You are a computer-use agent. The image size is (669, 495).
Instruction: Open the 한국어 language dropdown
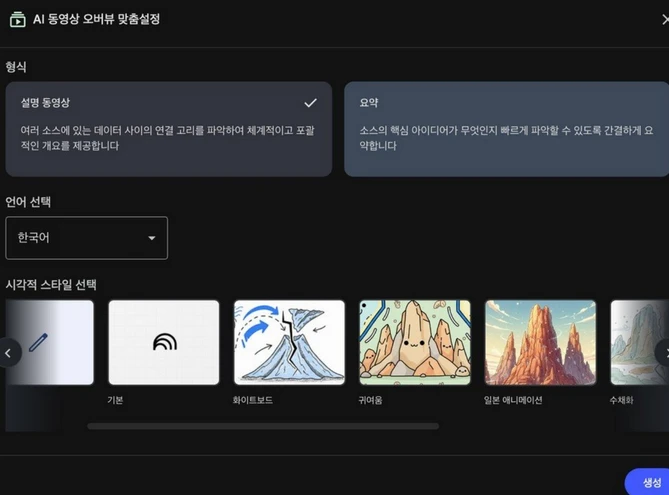point(86,238)
